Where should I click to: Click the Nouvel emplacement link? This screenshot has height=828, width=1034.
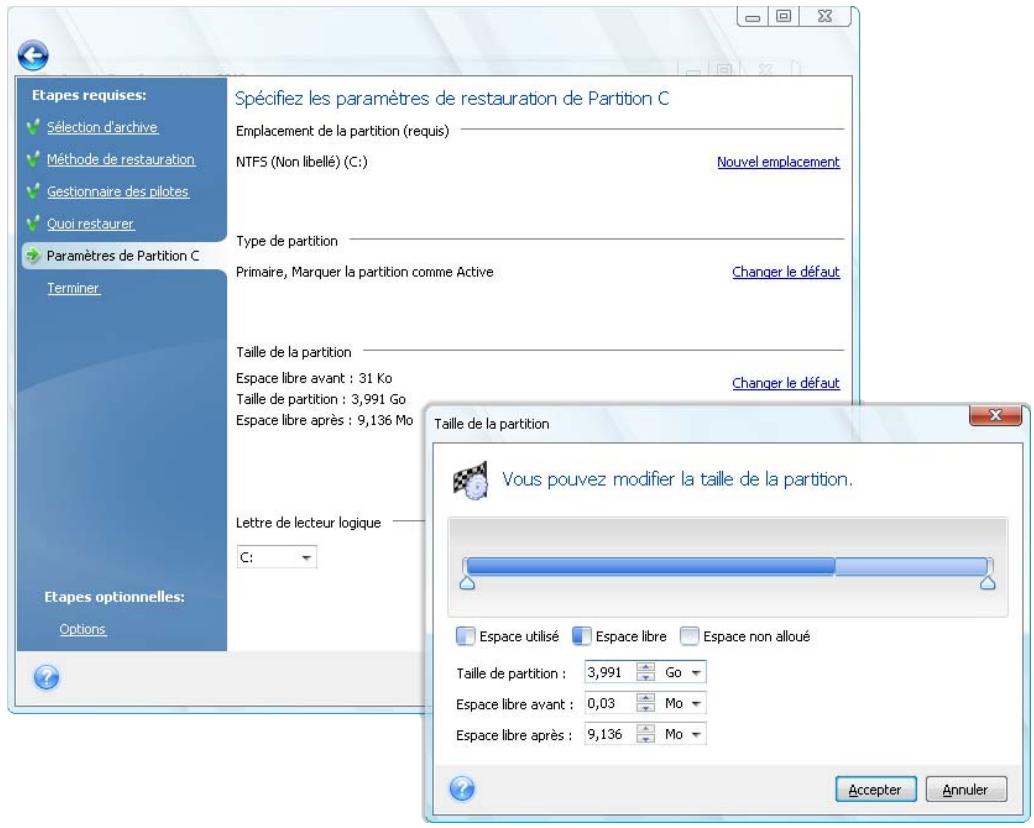778,162
